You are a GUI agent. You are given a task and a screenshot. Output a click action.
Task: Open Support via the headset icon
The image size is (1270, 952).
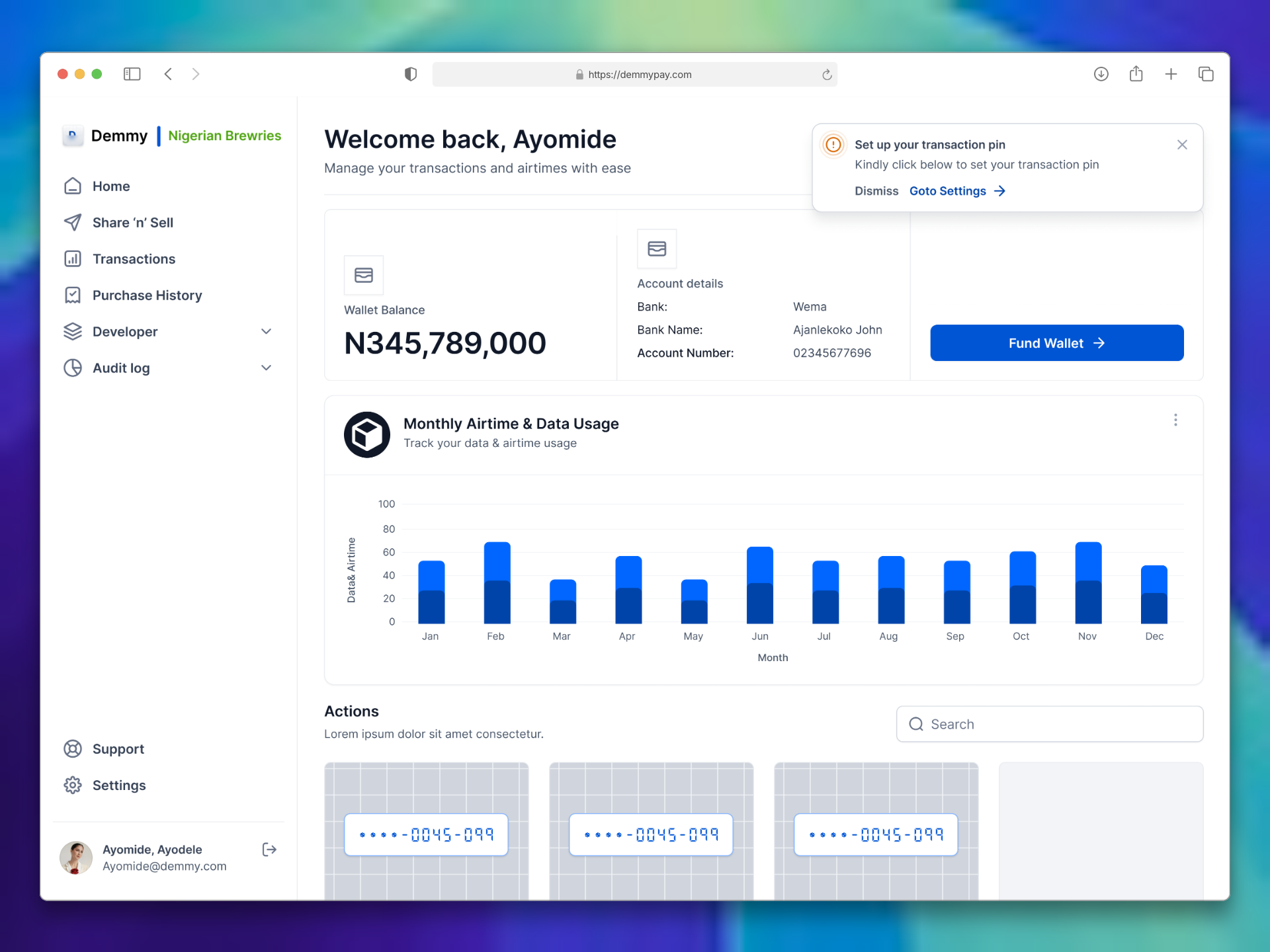73,748
